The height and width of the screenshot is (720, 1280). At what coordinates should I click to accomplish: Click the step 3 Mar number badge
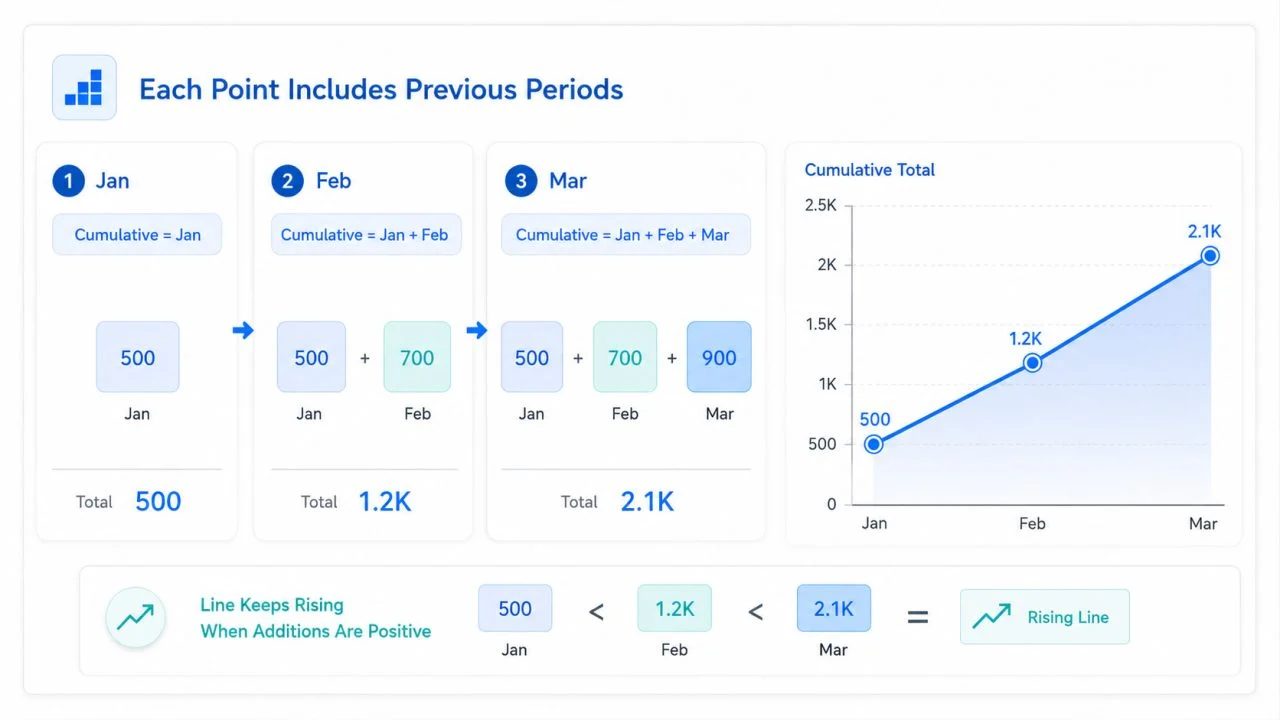[x=520, y=181]
